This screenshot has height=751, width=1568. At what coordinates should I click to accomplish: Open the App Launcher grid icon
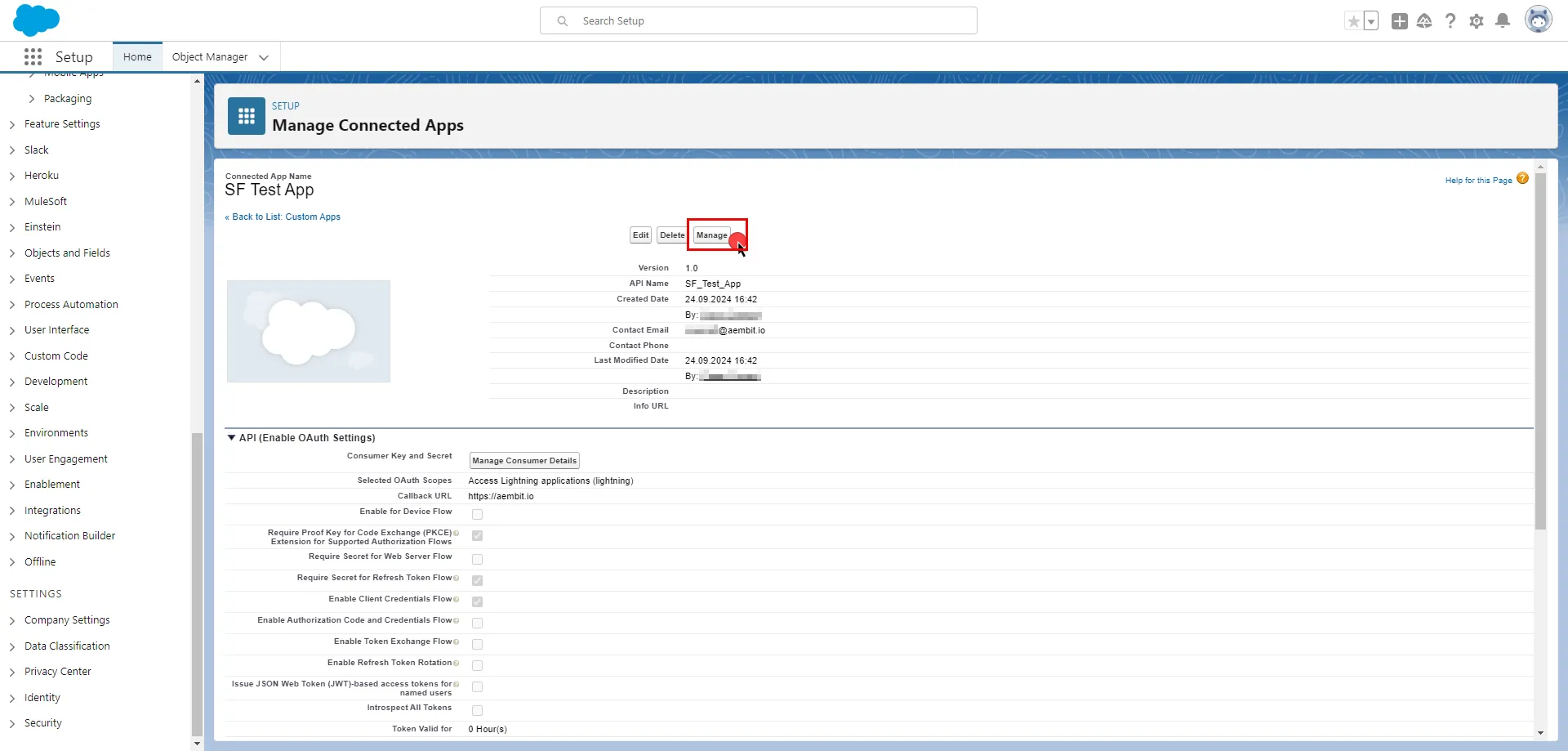click(33, 56)
